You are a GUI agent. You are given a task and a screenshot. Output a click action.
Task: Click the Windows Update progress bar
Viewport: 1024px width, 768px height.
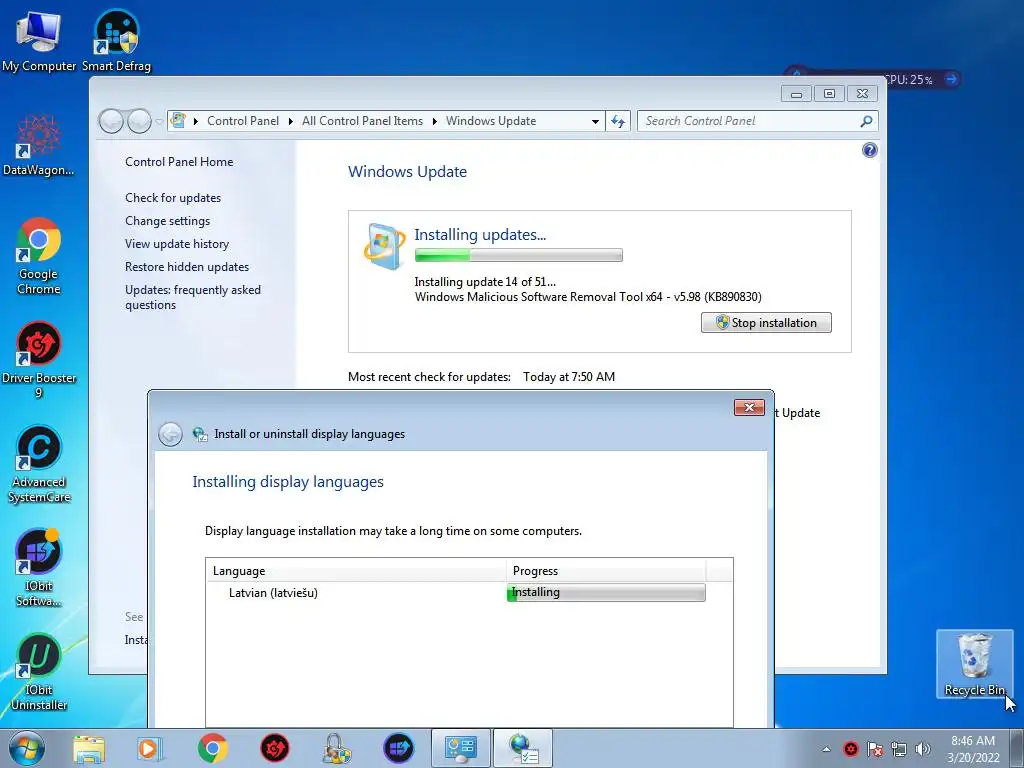point(519,255)
